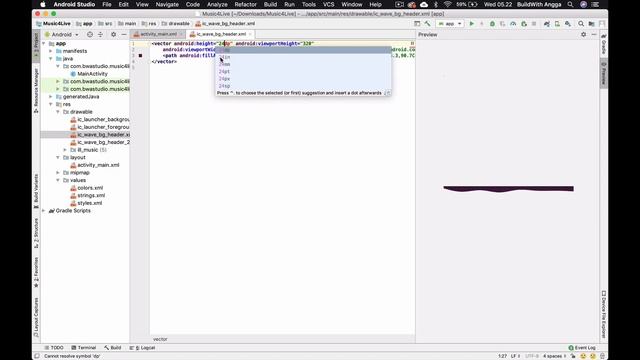Image resolution: width=640 pixels, height=360 pixels.
Task: Click the Search Everywhere magnifier in the toolbar
Action: coord(581,24)
